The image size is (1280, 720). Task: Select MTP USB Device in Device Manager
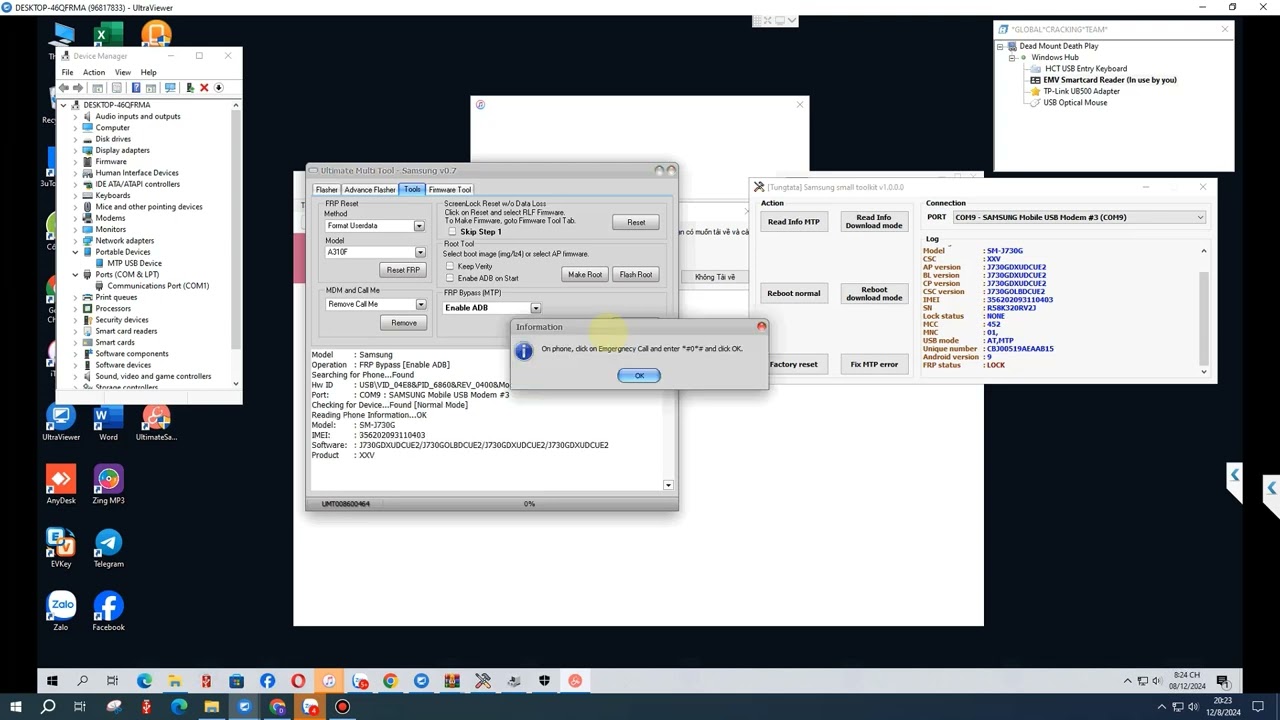[134, 263]
